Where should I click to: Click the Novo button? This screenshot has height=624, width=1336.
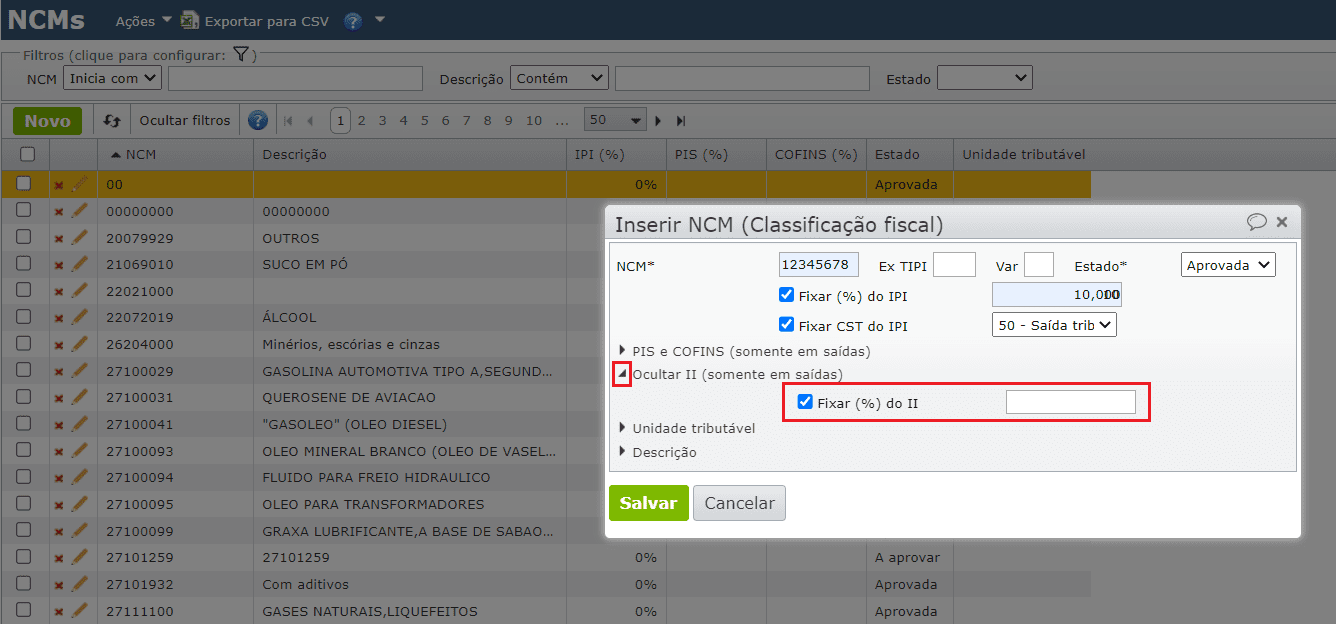[47, 121]
